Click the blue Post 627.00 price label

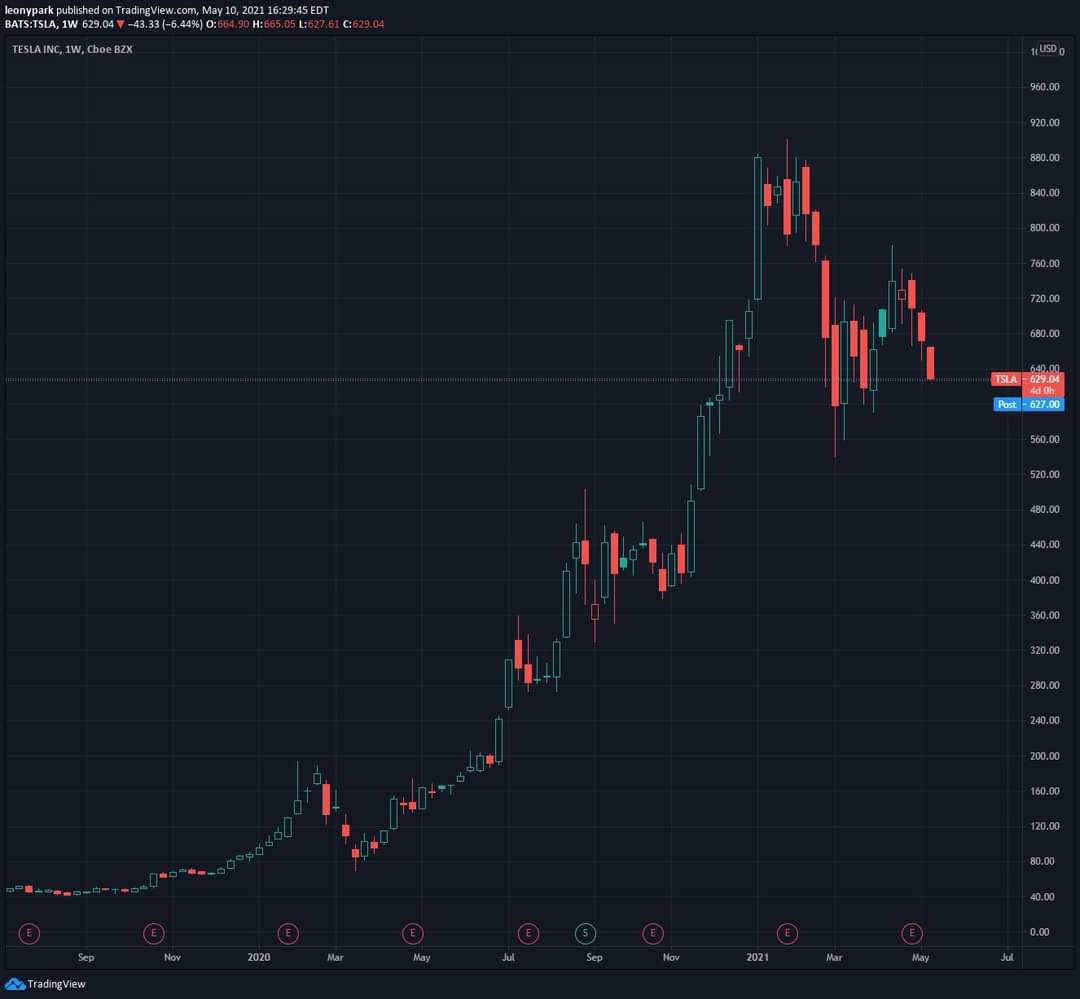[1029, 404]
